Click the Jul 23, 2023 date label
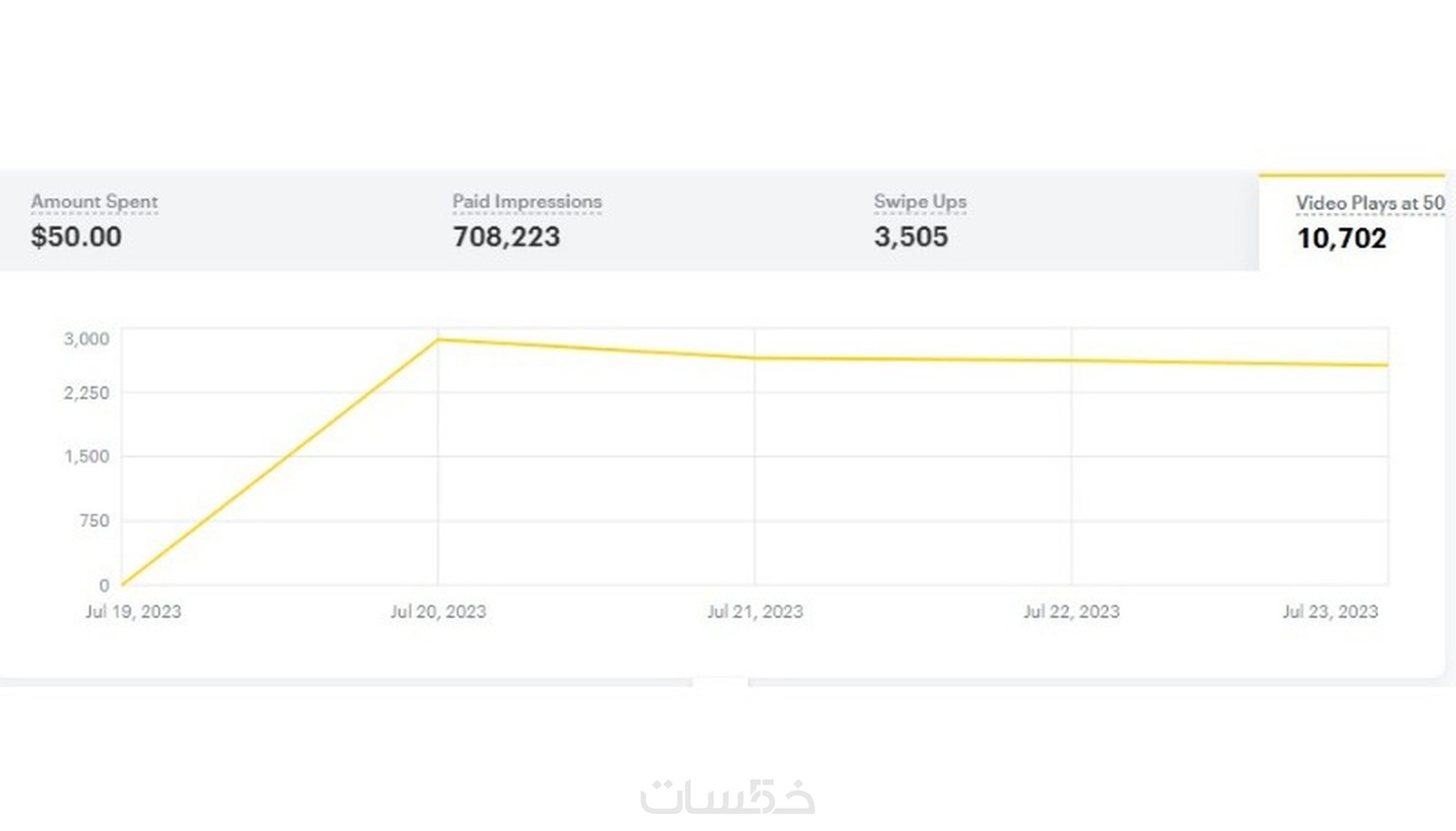The width and height of the screenshot is (1456, 831). click(x=1330, y=612)
